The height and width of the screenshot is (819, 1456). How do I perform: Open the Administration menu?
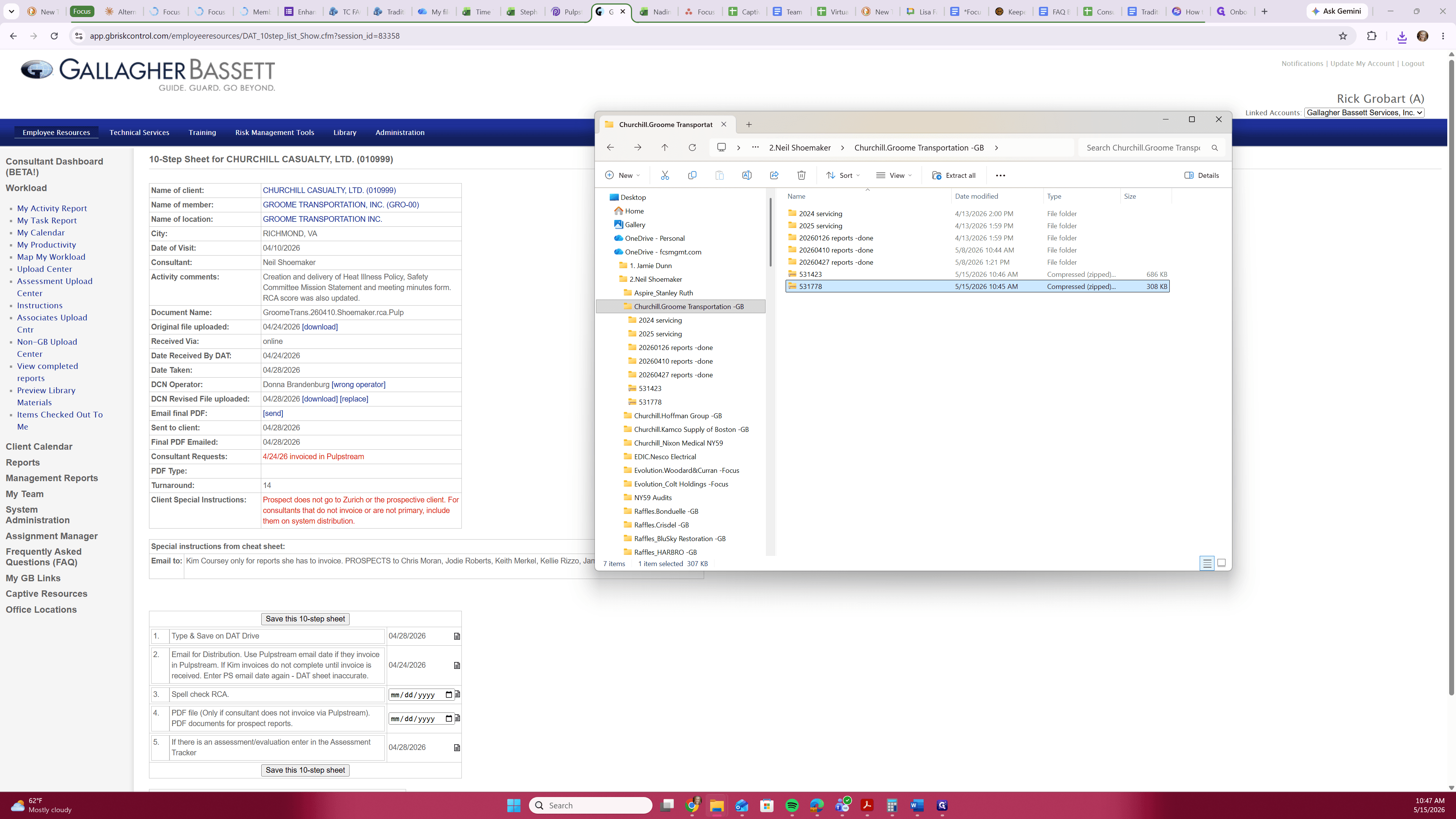(400, 132)
